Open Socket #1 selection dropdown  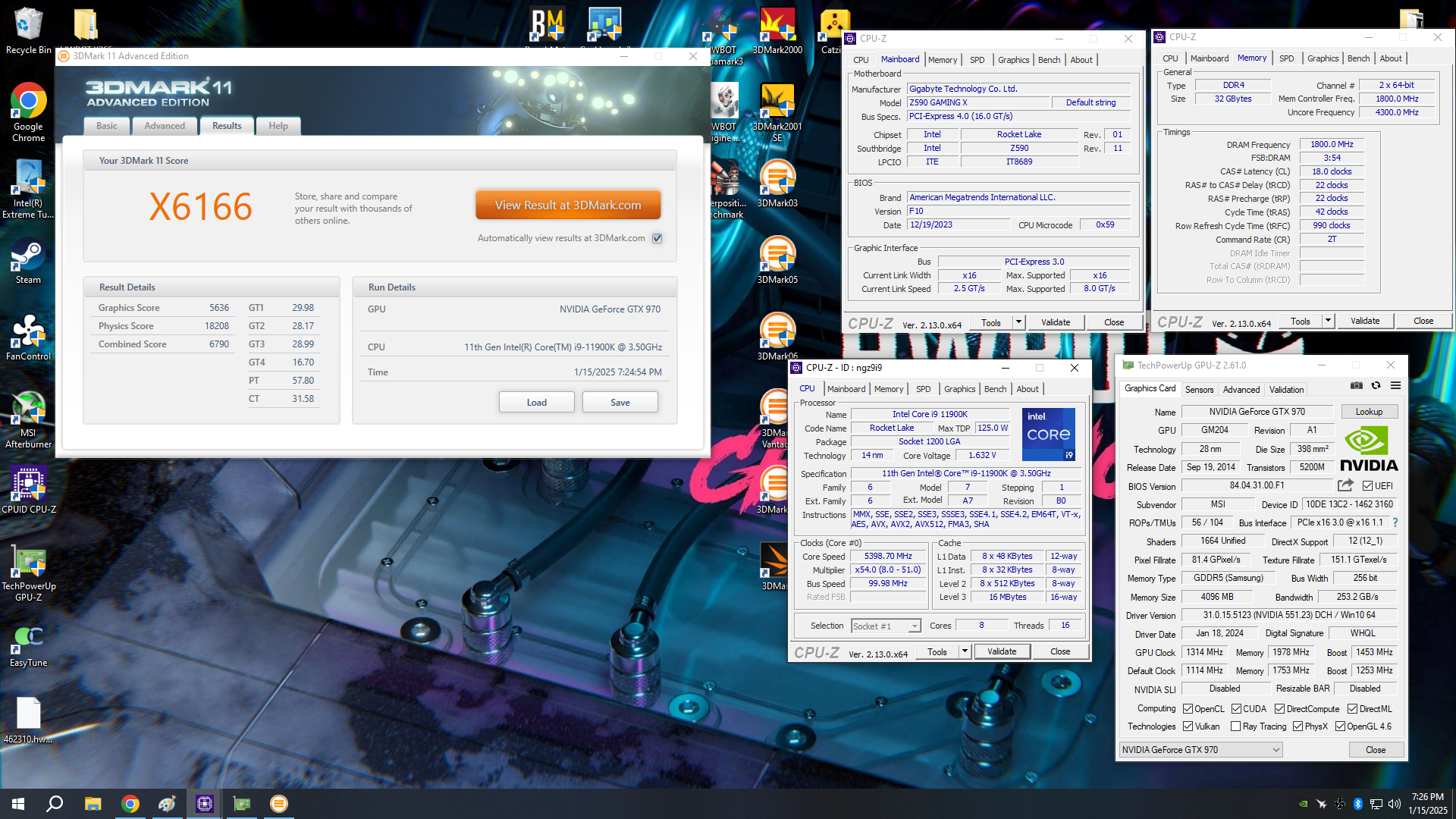(x=886, y=626)
